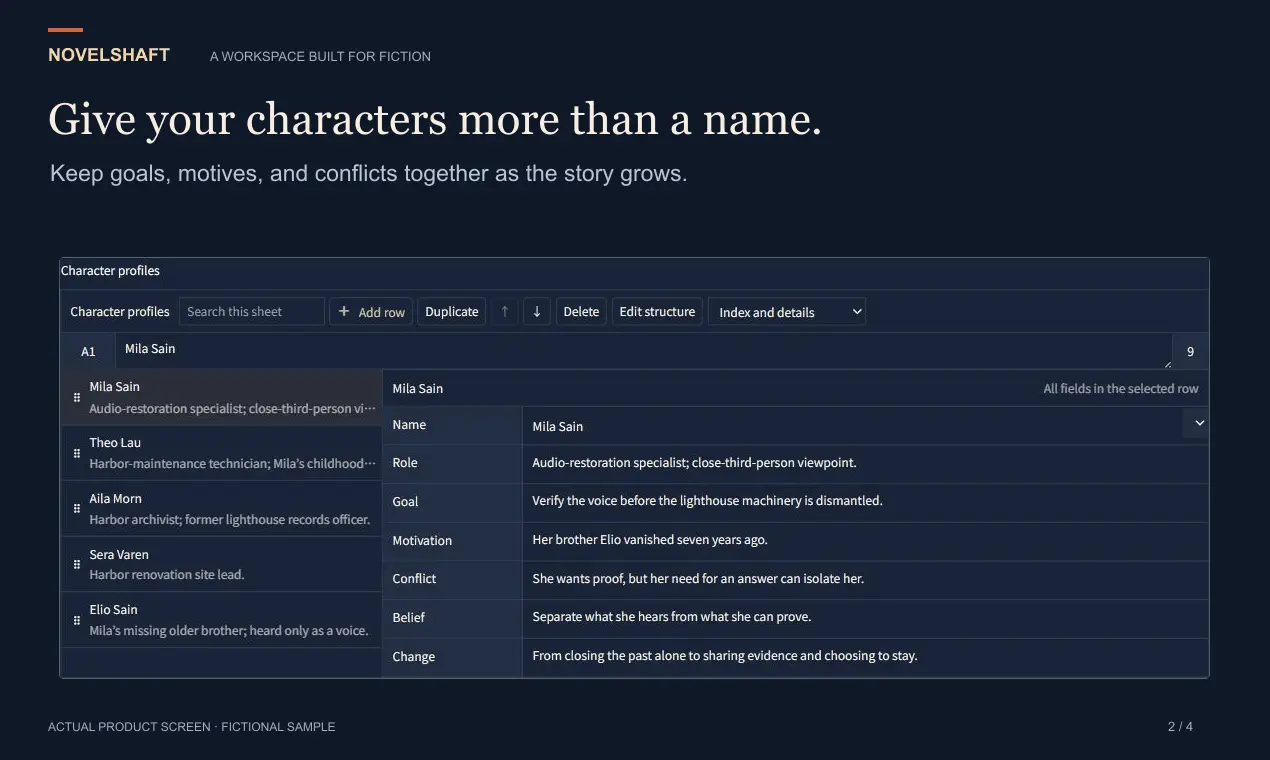Image resolution: width=1270 pixels, height=760 pixels.
Task: Open the Index and details view dropdown
Action: pyautogui.click(x=787, y=312)
